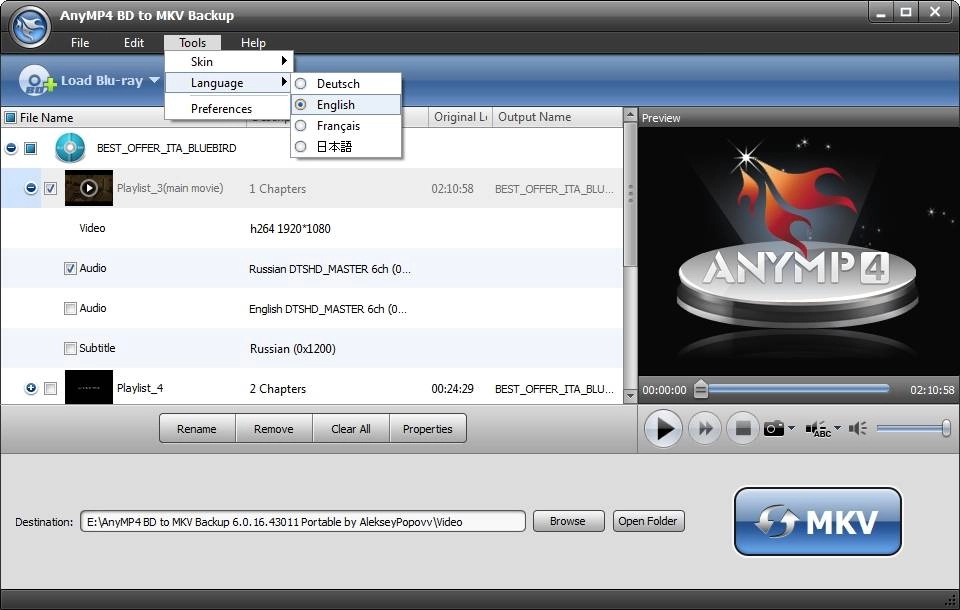This screenshot has width=960, height=610.
Task: Open the audio track dropdown arrow
Action: coord(838,427)
